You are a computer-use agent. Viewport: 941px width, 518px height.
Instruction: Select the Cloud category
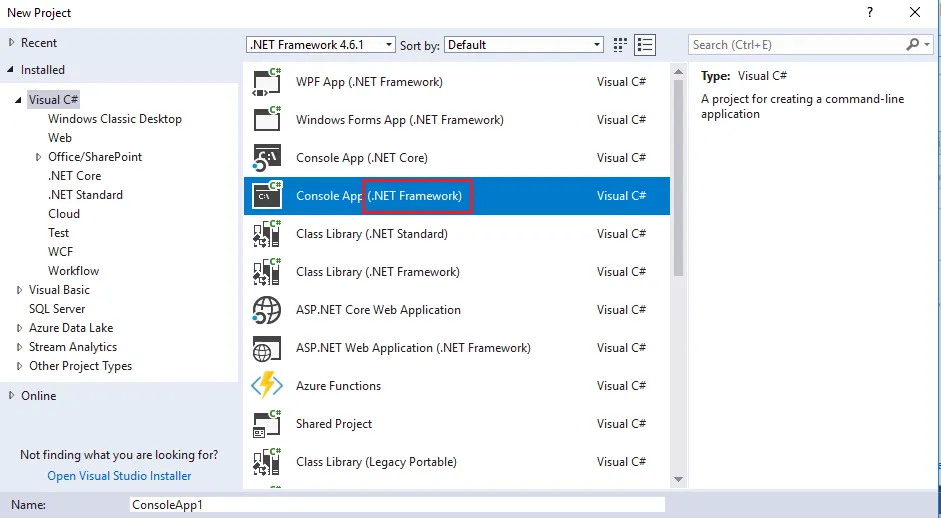point(64,214)
